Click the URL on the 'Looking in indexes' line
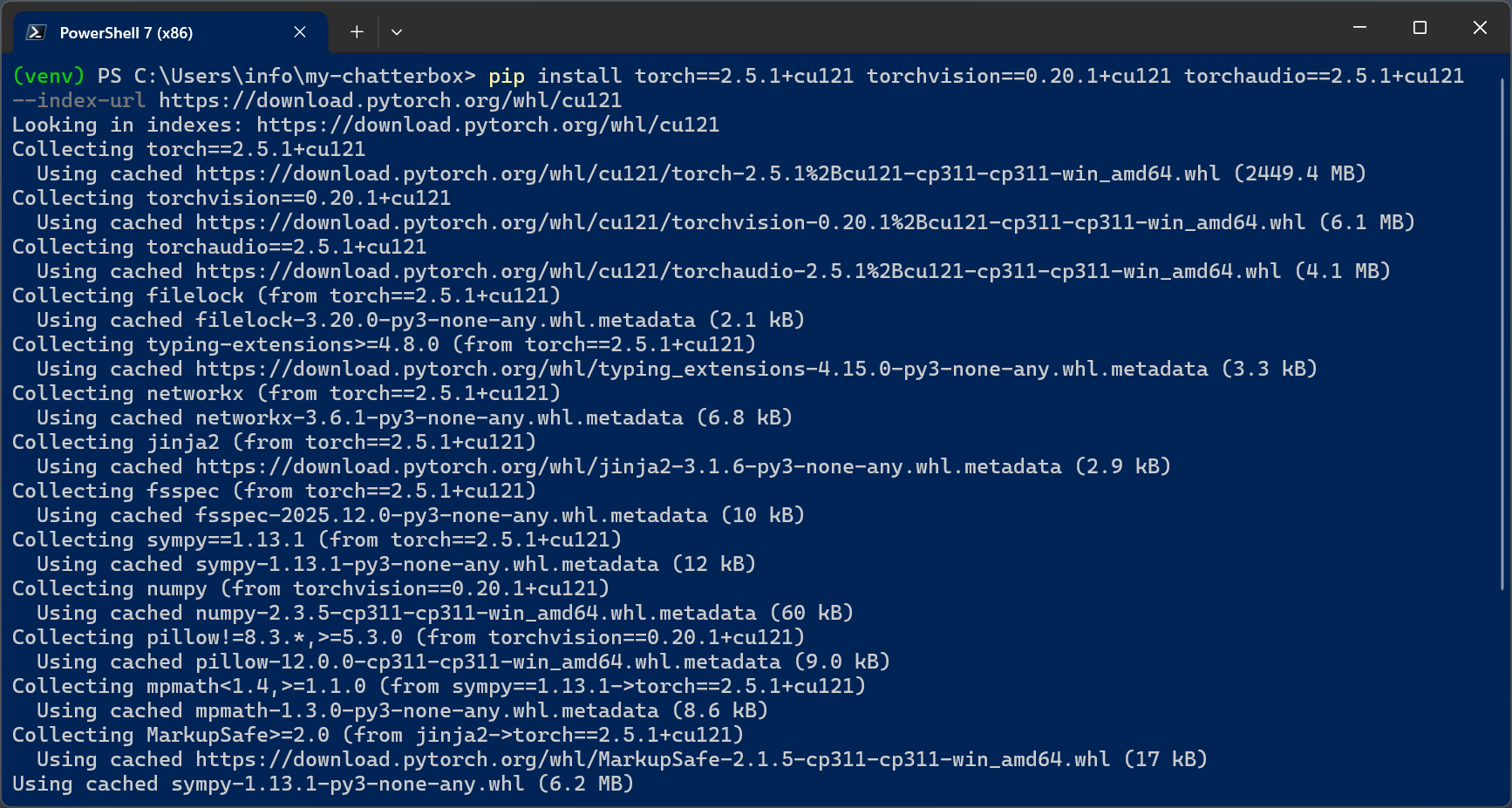 487,125
